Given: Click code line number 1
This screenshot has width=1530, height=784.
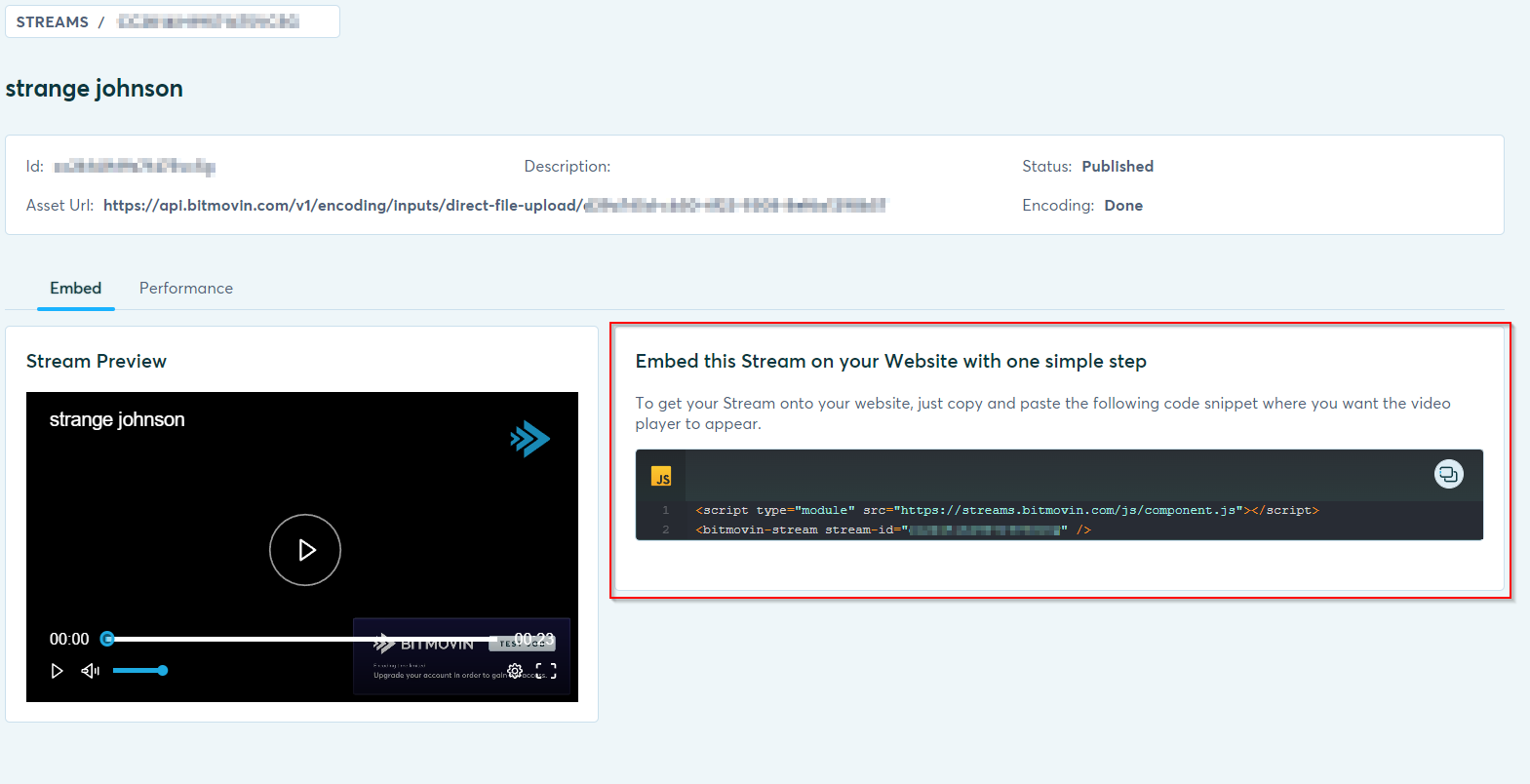Looking at the screenshot, I should [666, 510].
